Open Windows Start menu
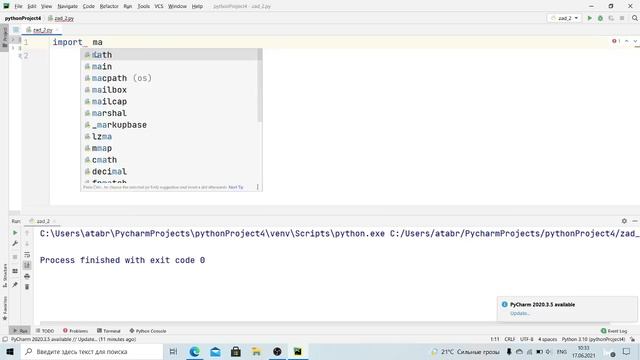Viewport: 640px width, 360px height. tap(10, 351)
